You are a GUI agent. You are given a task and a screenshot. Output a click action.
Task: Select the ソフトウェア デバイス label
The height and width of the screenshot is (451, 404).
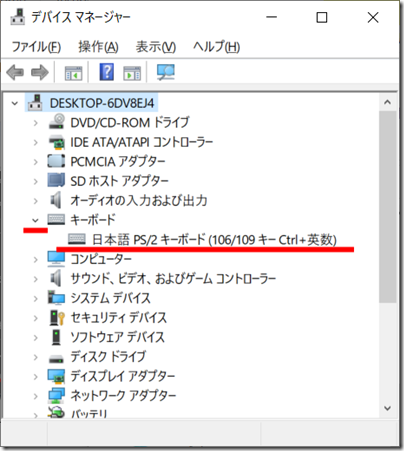pos(117,337)
